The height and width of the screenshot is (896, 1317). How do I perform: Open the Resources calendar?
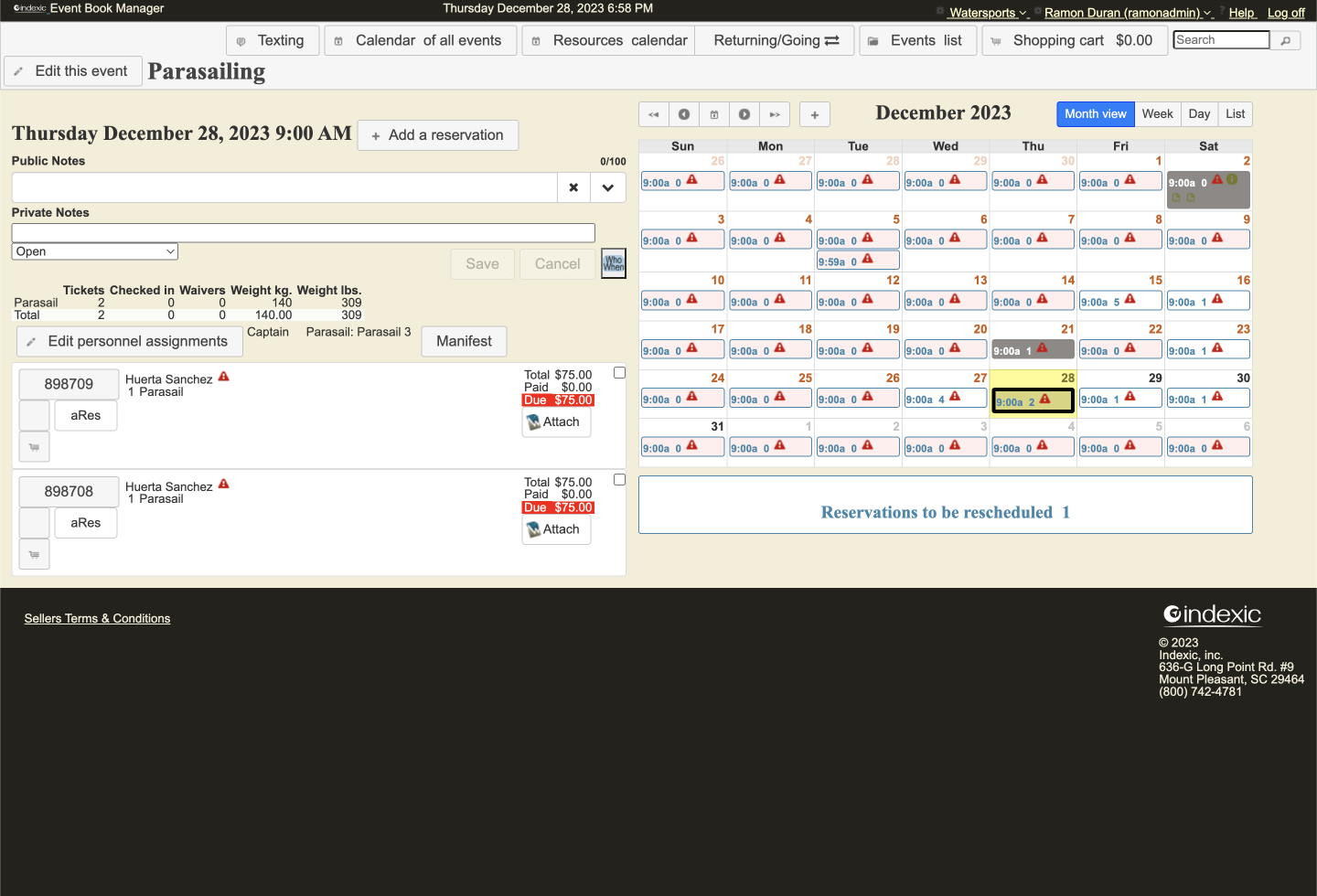click(607, 40)
